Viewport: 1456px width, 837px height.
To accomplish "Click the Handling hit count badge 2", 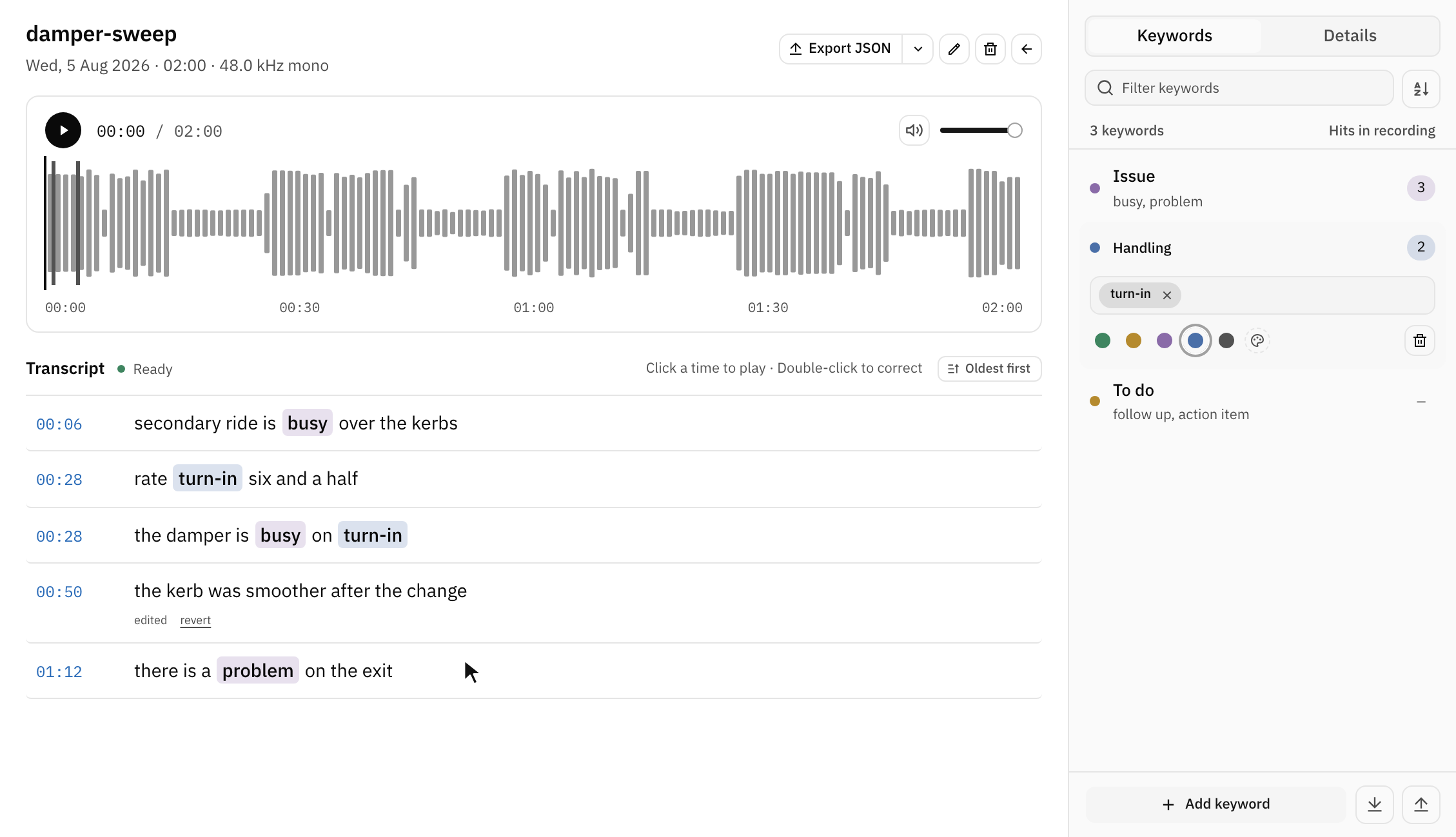I will pos(1421,247).
